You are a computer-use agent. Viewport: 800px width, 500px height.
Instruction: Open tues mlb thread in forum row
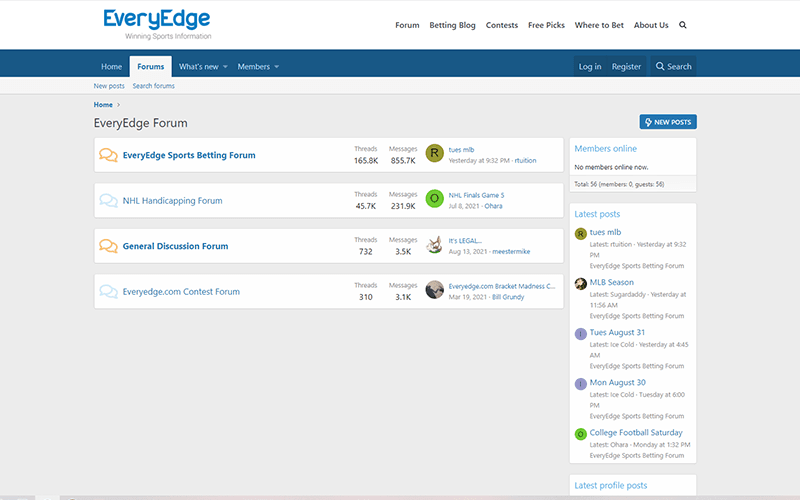(461, 149)
